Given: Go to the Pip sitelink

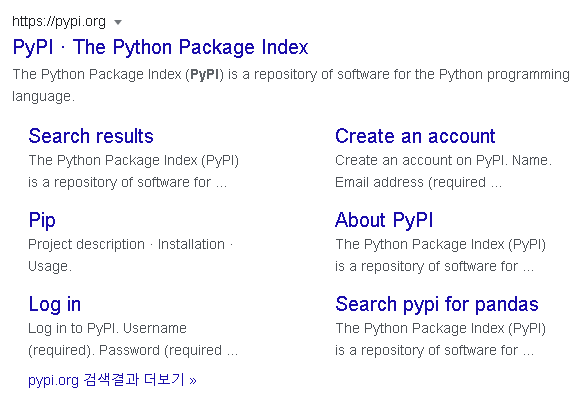Looking at the screenshot, I should pos(42,220).
